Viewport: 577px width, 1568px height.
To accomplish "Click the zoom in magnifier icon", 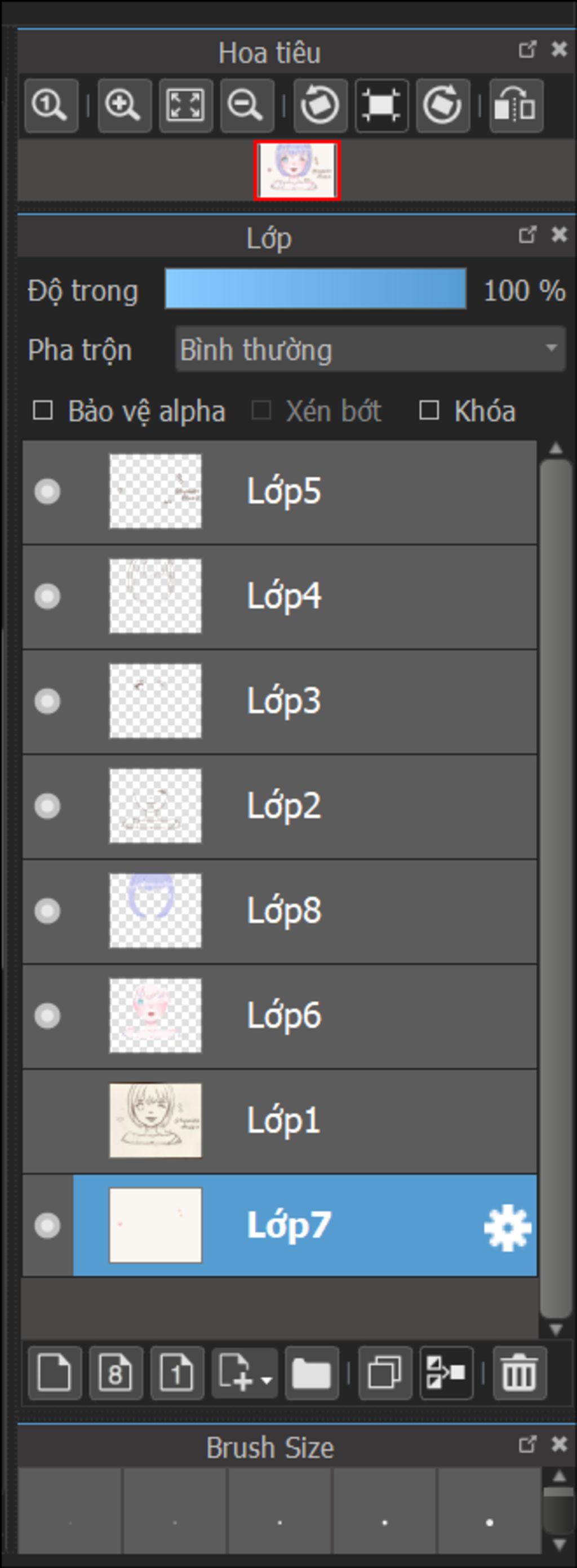I will [124, 105].
